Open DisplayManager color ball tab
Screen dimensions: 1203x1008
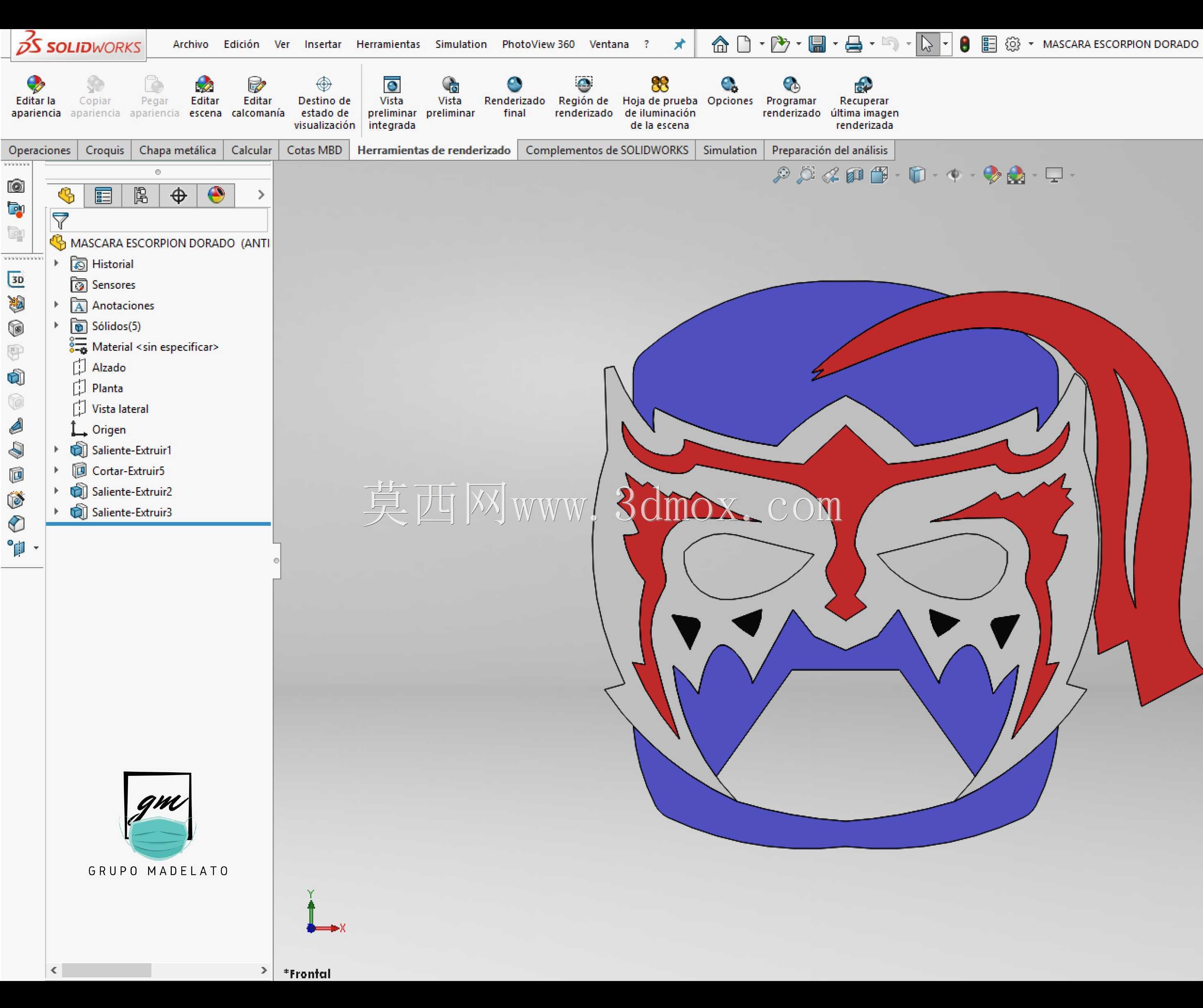pos(216,195)
